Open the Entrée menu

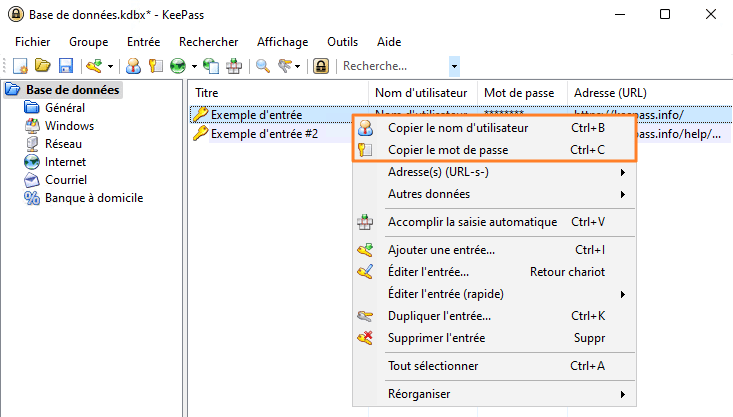tap(144, 42)
